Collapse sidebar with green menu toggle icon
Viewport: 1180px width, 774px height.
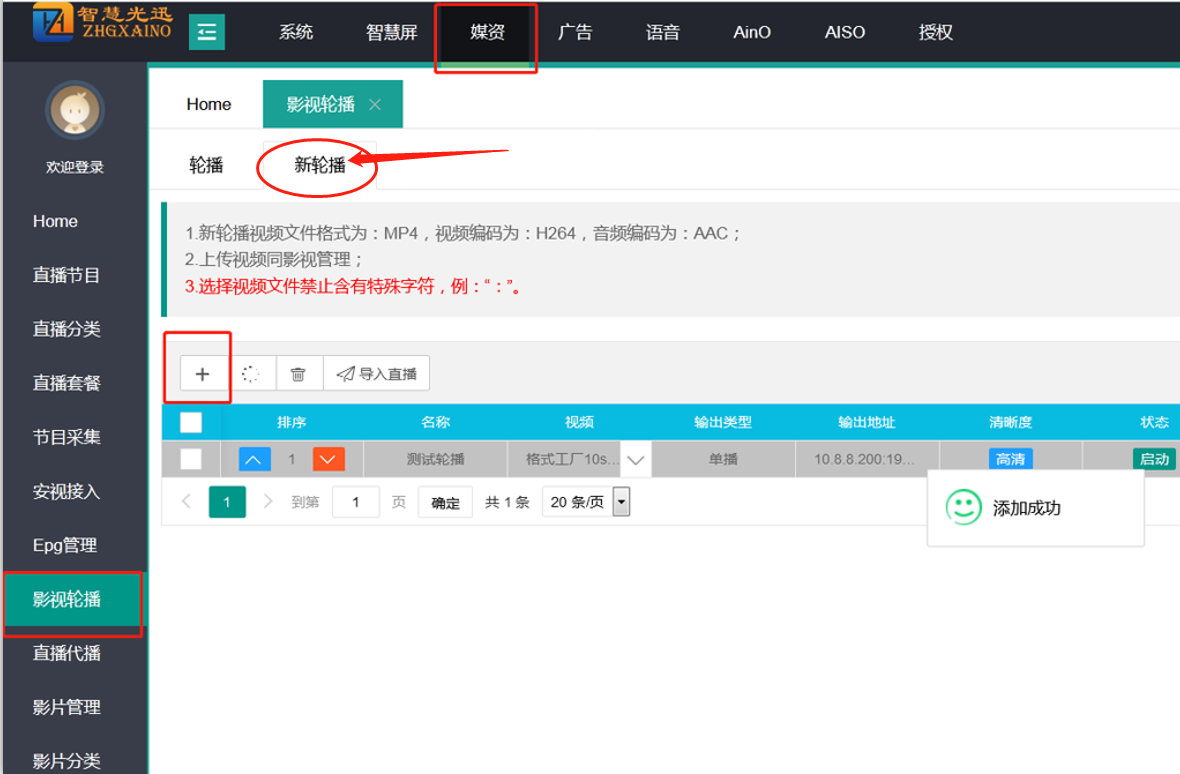207,32
